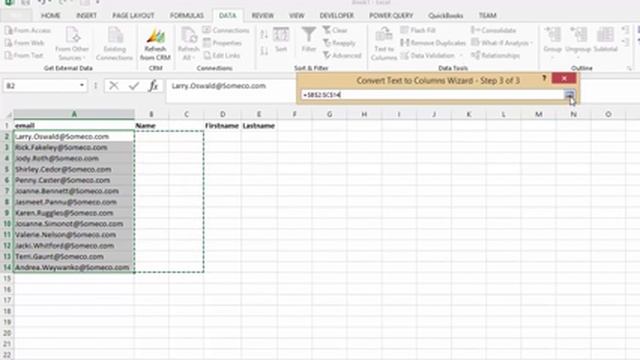640x360 pixels.
Task: Open the INSERT ribbon tab
Action: pos(87,16)
